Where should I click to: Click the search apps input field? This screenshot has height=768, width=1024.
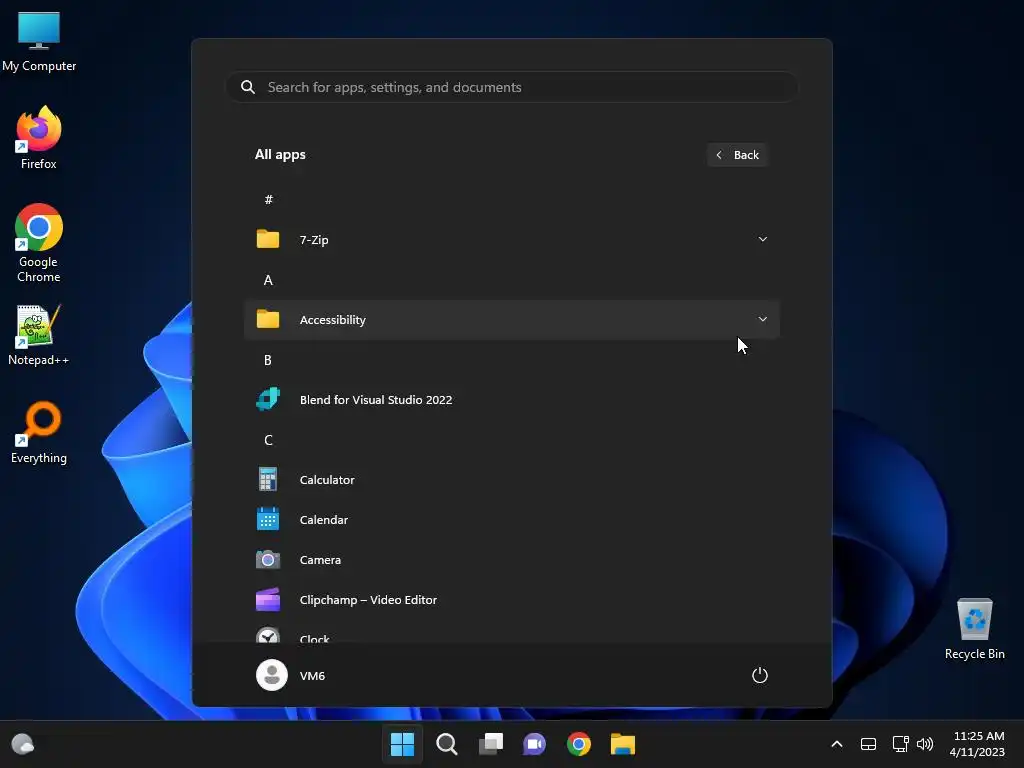(512, 87)
